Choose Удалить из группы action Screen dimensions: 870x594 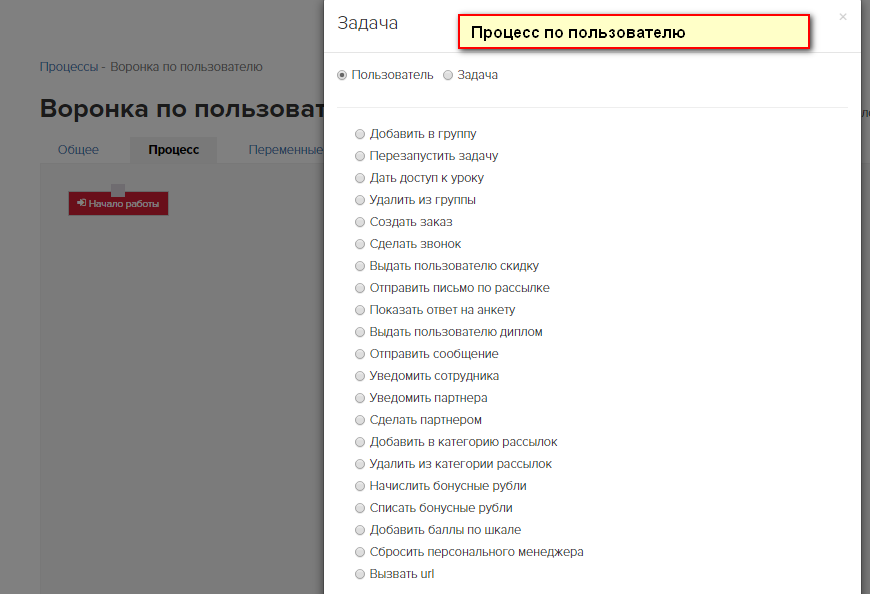(x=360, y=200)
